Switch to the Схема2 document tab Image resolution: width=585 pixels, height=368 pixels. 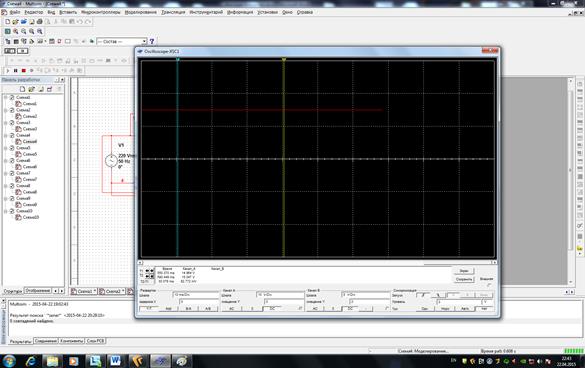point(112,291)
